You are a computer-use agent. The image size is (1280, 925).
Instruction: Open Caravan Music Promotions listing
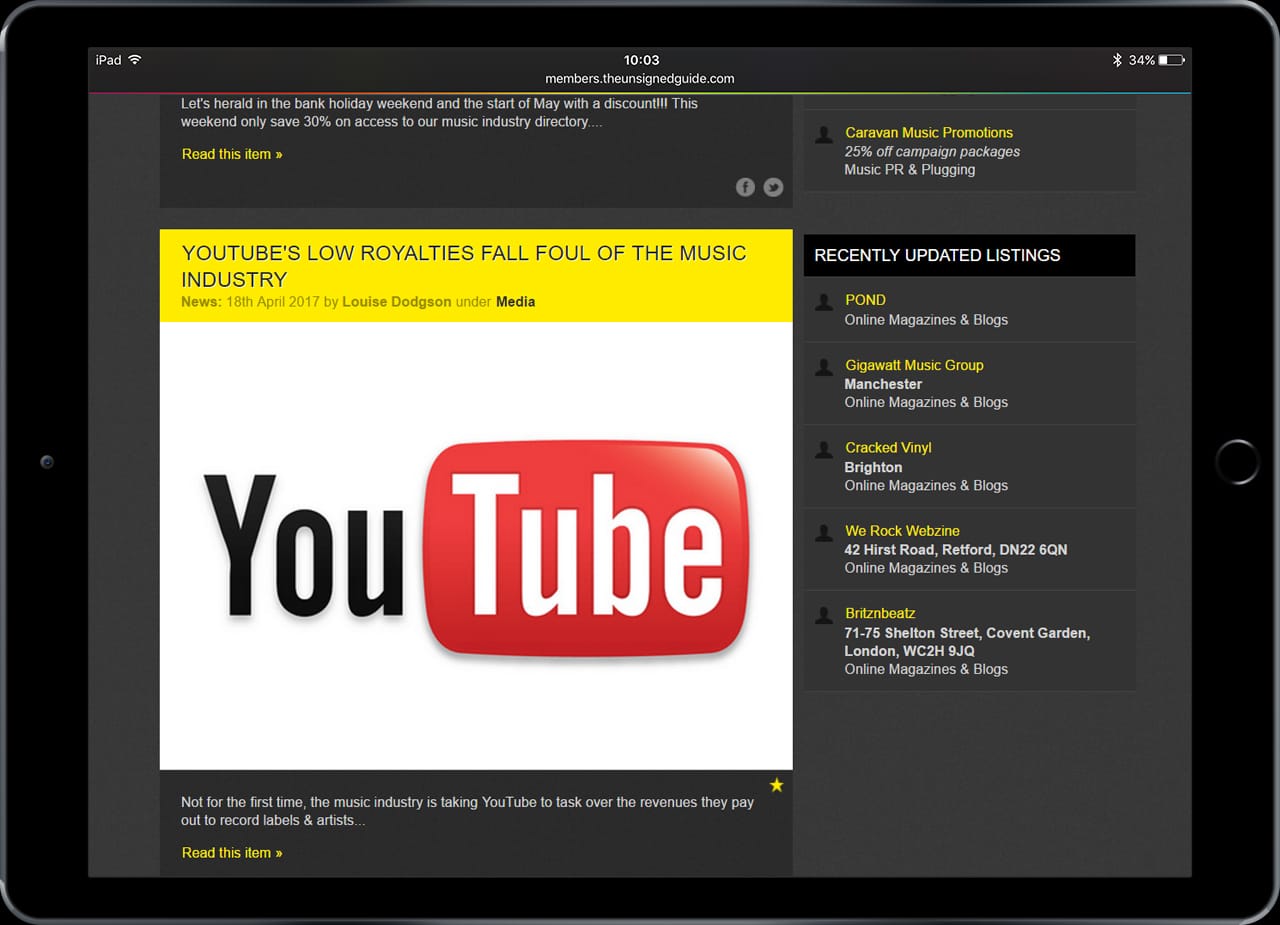(x=929, y=132)
